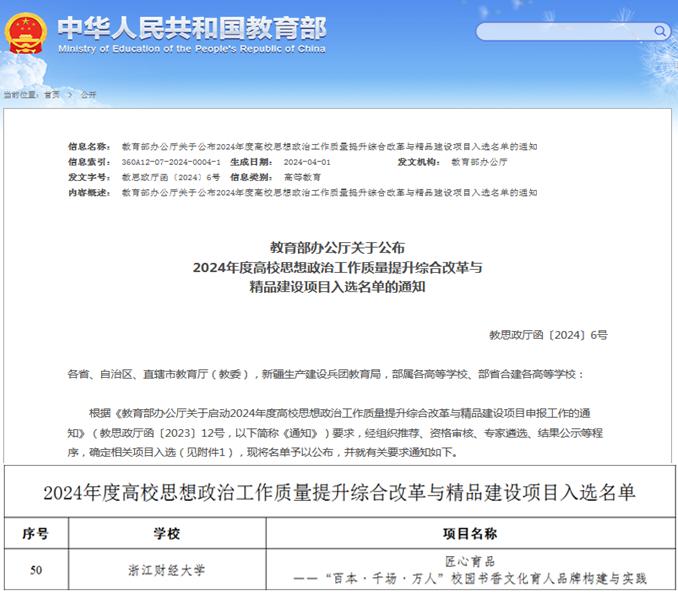
Task: Click the index number 360A12-07-2024-0004-1
Action: click(x=170, y=162)
